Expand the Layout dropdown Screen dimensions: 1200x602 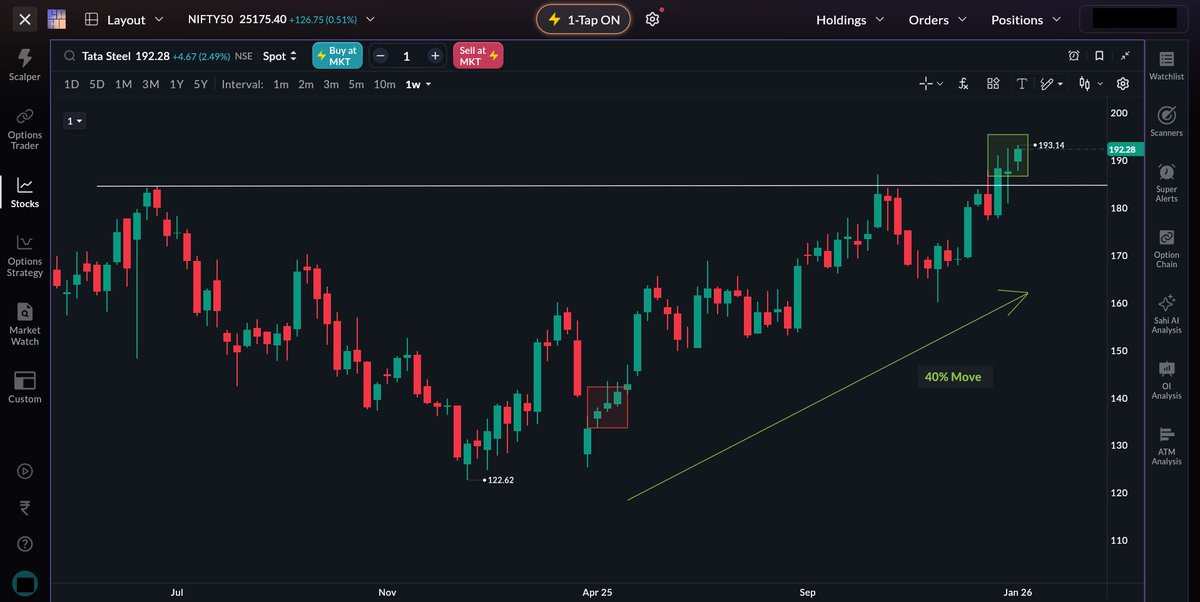tap(125, 19)
